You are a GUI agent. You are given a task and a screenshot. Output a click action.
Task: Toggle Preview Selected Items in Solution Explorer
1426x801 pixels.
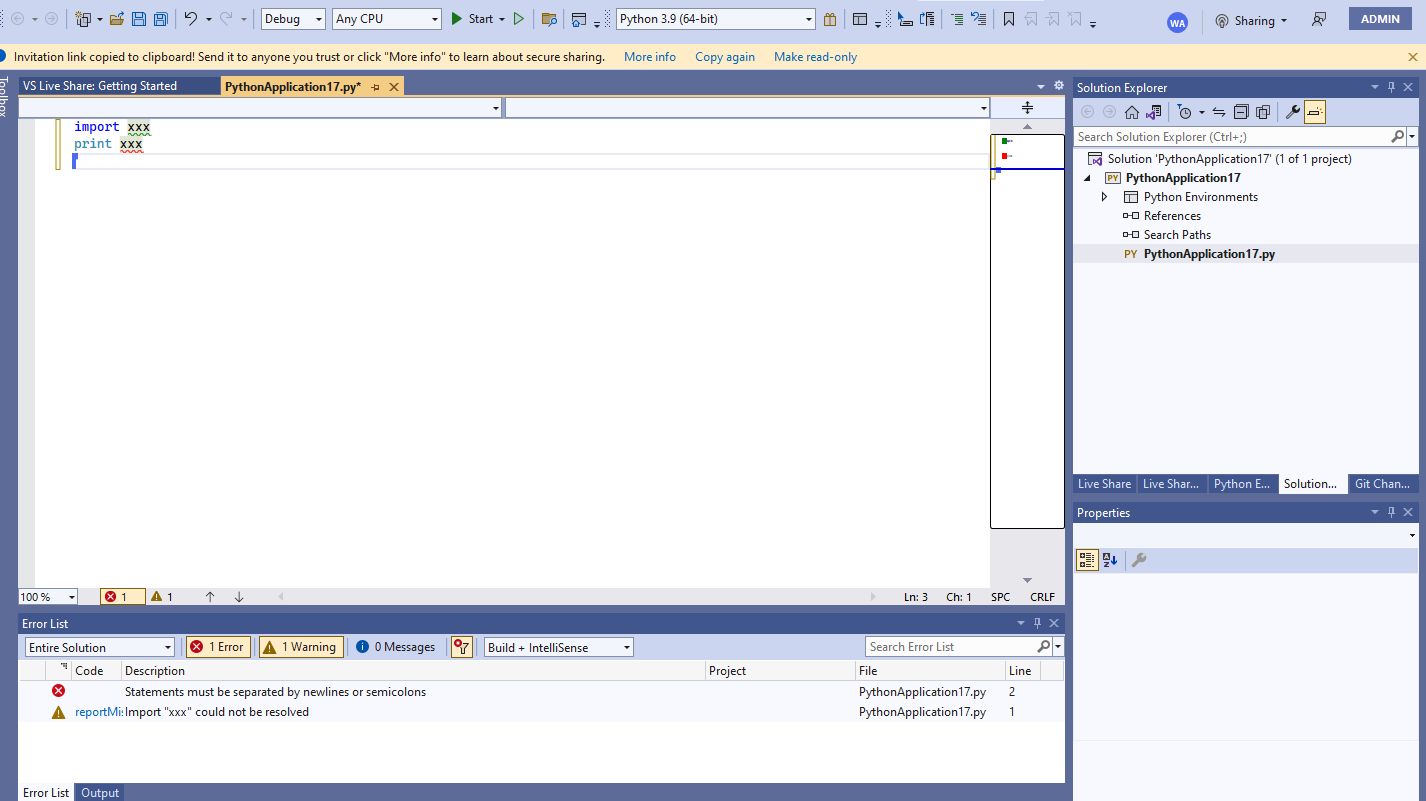pyautogui.click(x=1315, y=112)
